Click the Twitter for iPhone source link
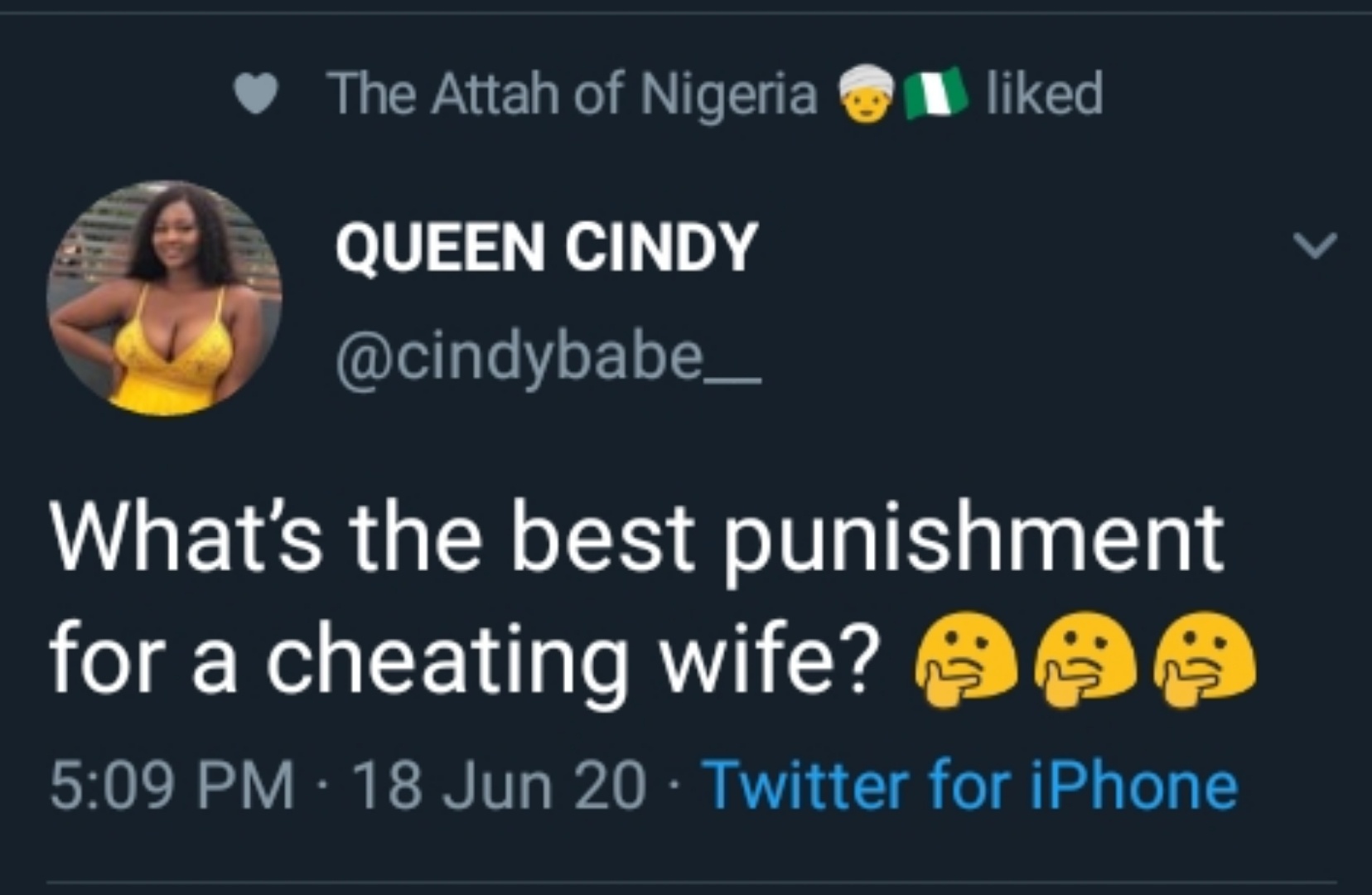This screenshot has width=1372, height=895. point(971,784)
